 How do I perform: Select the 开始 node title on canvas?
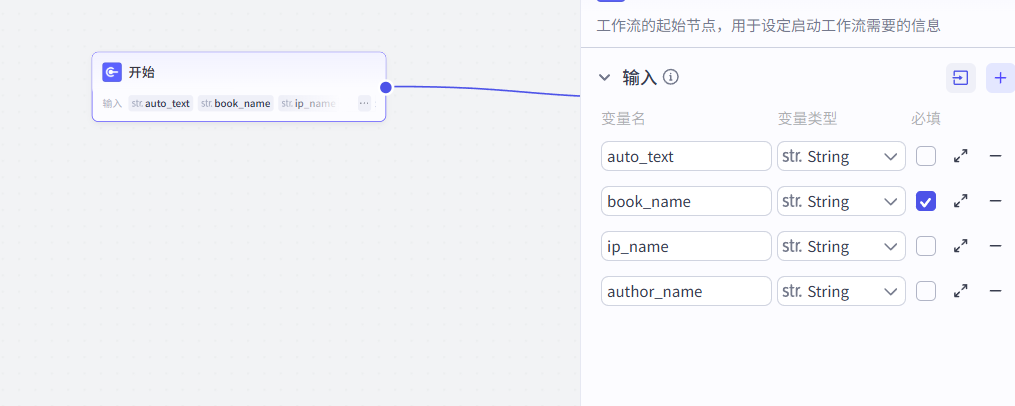point(142,72)
